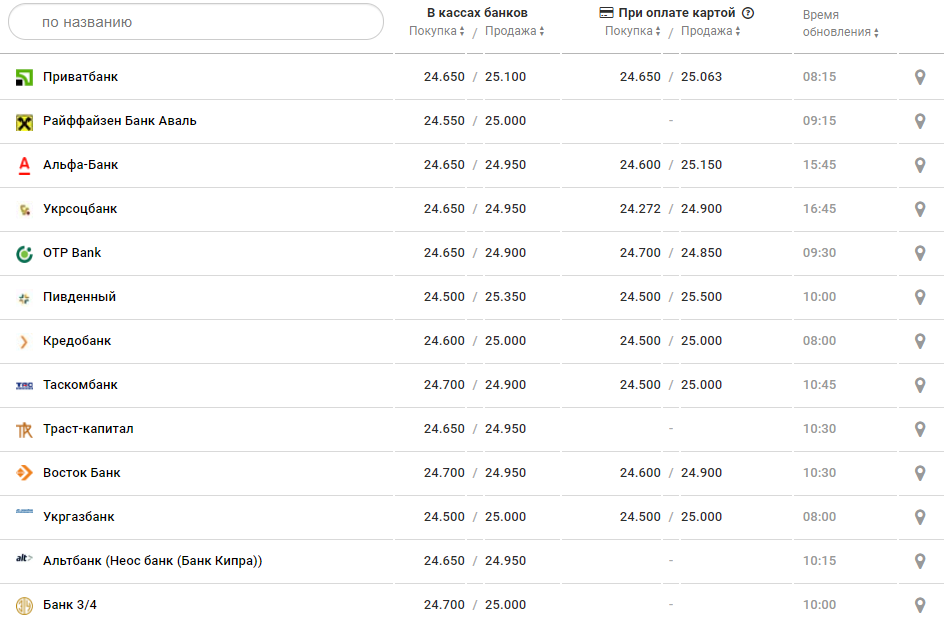Click the Альтбанк (Неос банк) link

coord(152,561)
